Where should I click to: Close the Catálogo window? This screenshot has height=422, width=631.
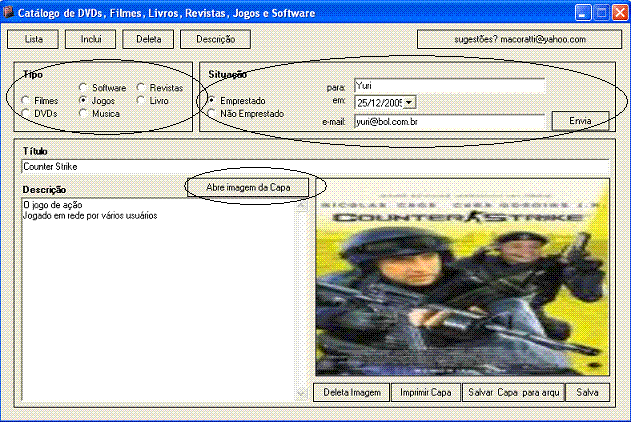(x=620, y=12)
